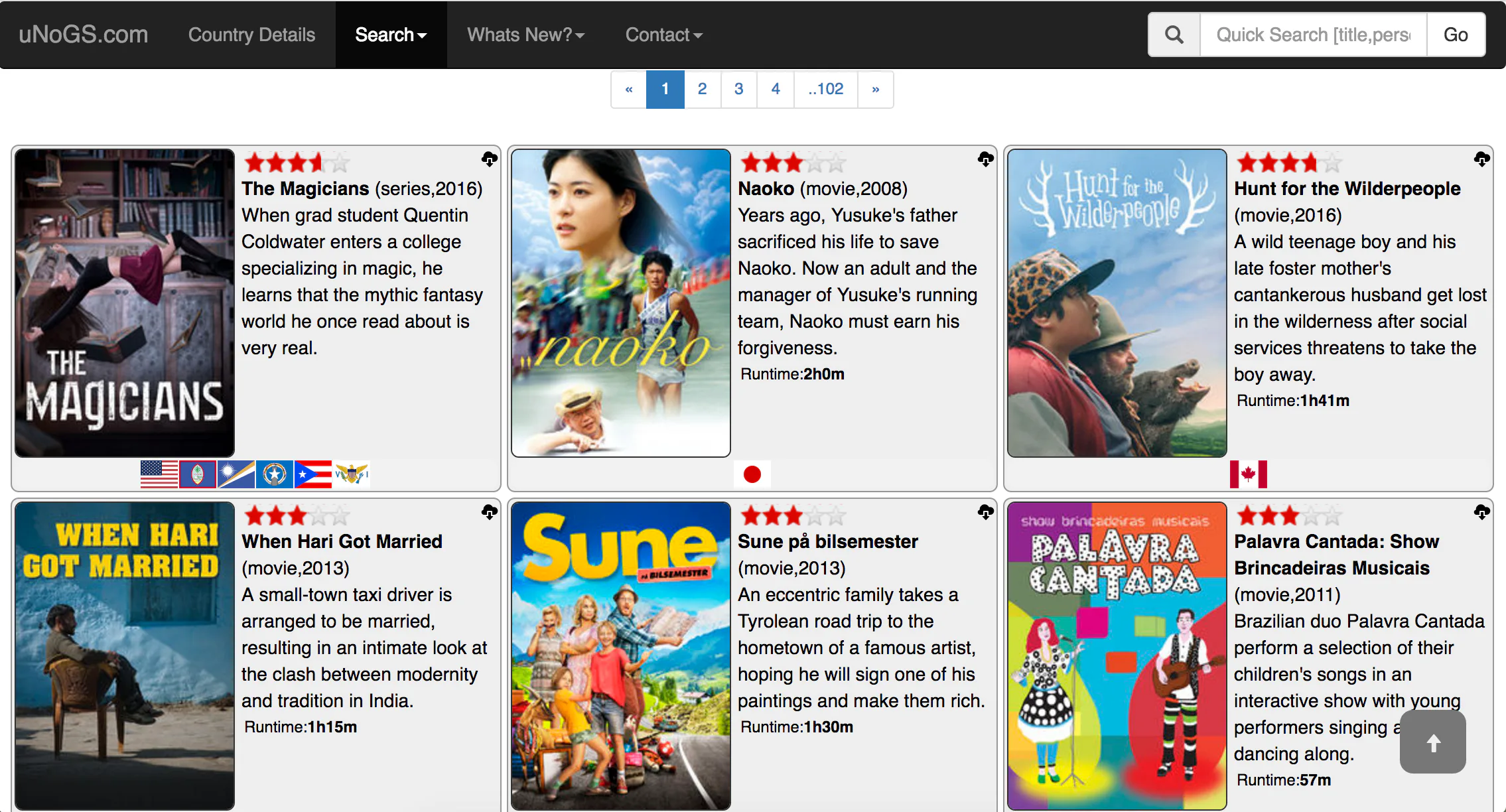Click the star rating of The Magicians

[297, 163]
